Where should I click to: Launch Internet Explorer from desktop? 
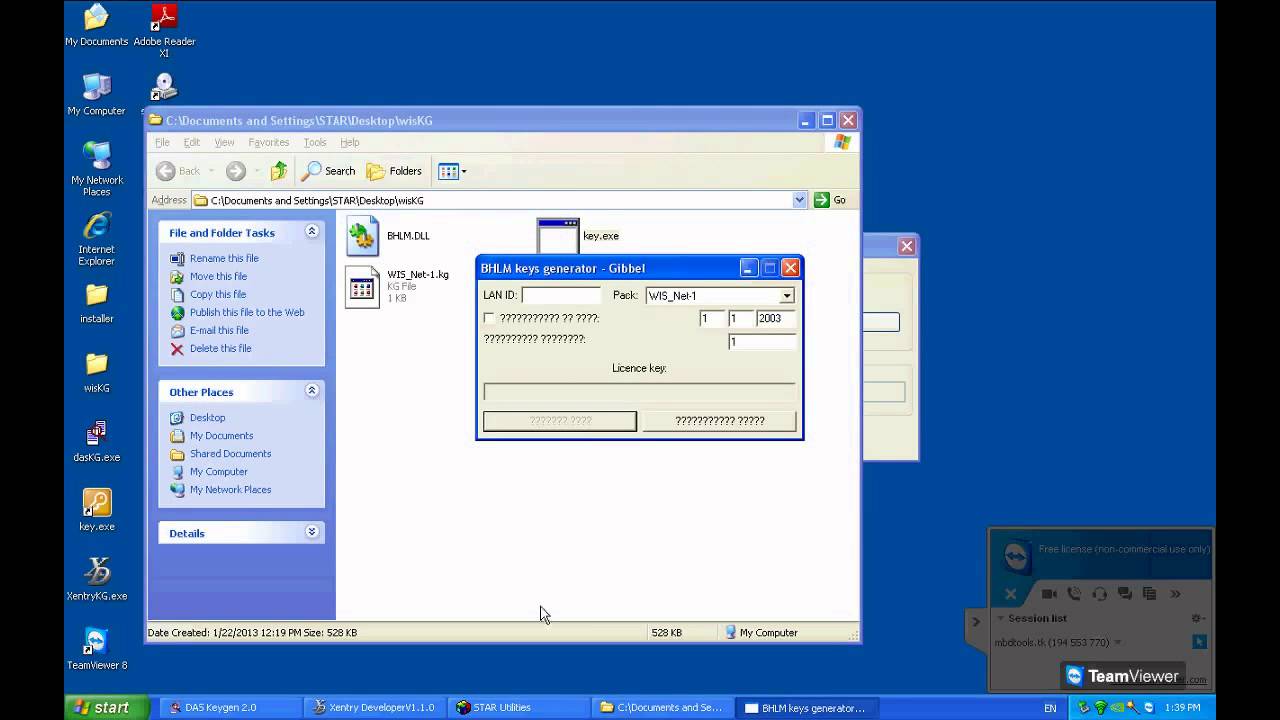pos(97,238)
